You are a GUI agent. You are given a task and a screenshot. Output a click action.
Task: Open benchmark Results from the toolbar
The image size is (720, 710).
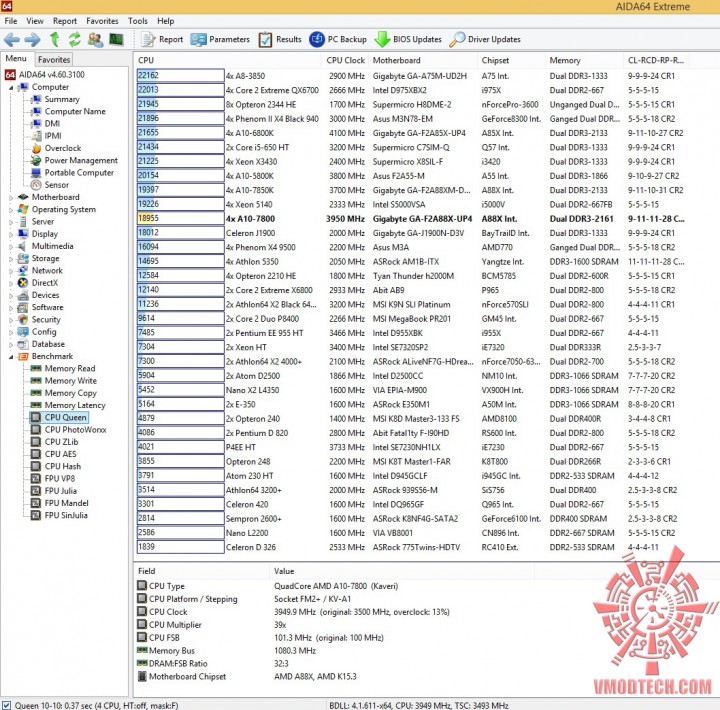[x=280, y=39]
